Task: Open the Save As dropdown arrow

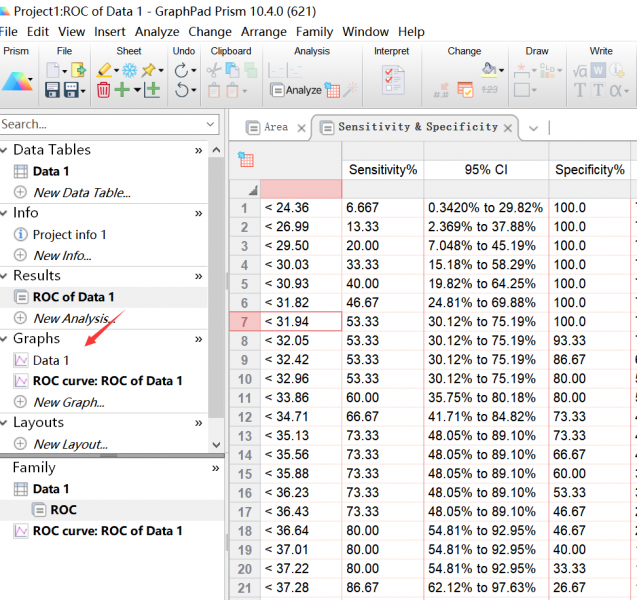Action: (x=83, y=91)
